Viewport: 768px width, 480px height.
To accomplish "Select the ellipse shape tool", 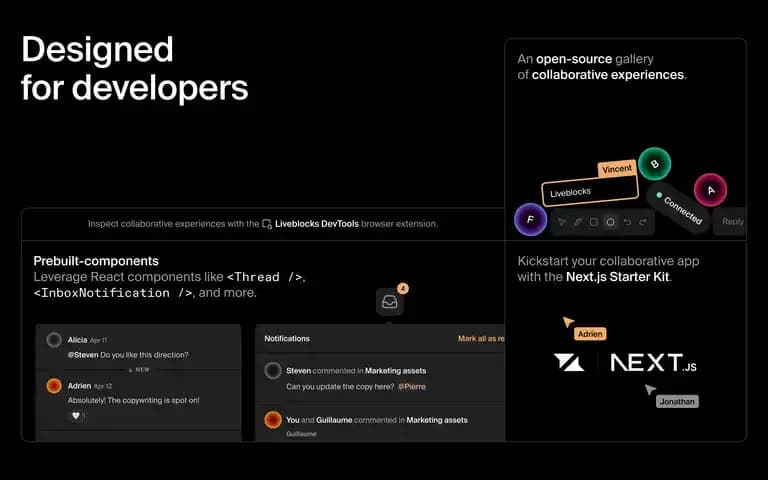I will (x=610, y=222).
